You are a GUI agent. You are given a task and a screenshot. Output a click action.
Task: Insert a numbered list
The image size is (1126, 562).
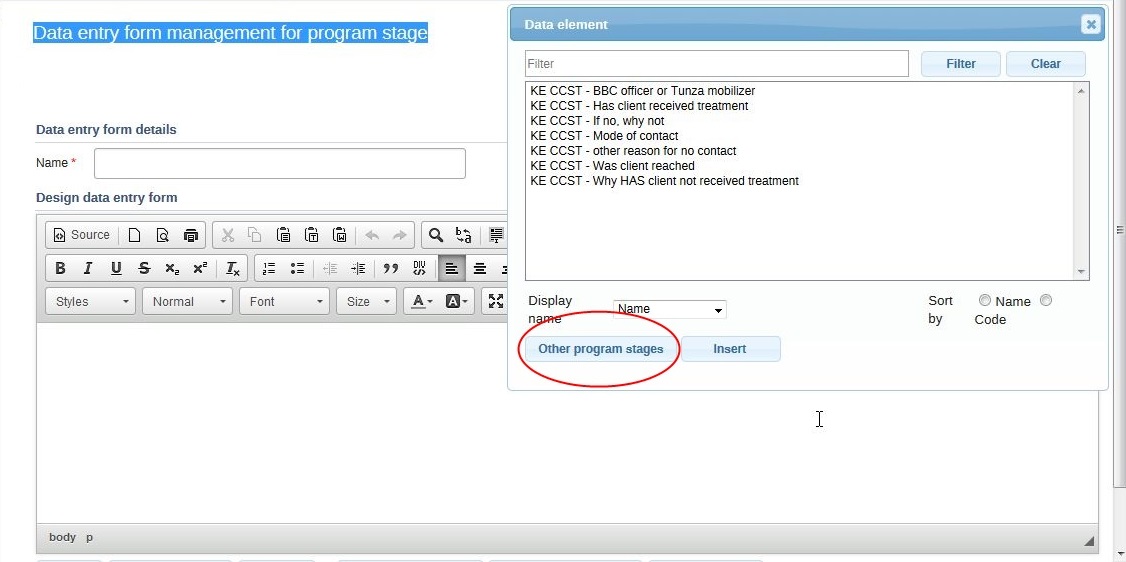tap(269, 268)
